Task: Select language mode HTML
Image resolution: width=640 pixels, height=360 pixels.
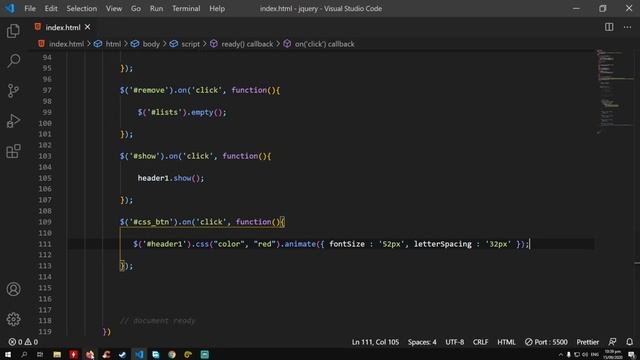Action: (x=506, y=342)
